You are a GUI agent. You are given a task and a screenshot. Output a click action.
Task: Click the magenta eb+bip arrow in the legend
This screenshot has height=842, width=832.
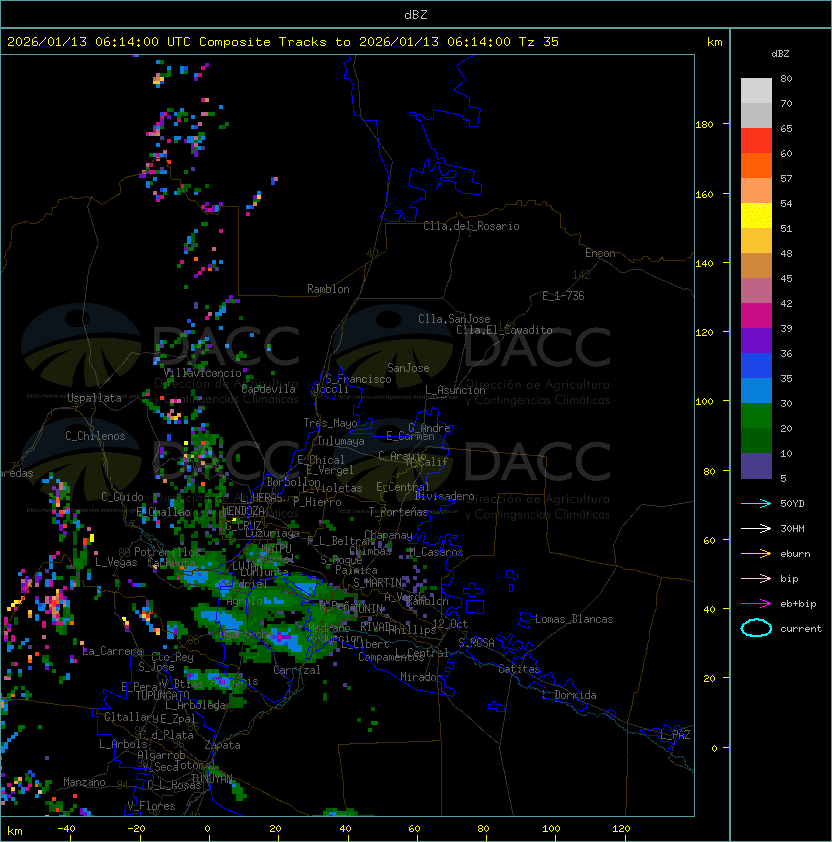(756, 604)
